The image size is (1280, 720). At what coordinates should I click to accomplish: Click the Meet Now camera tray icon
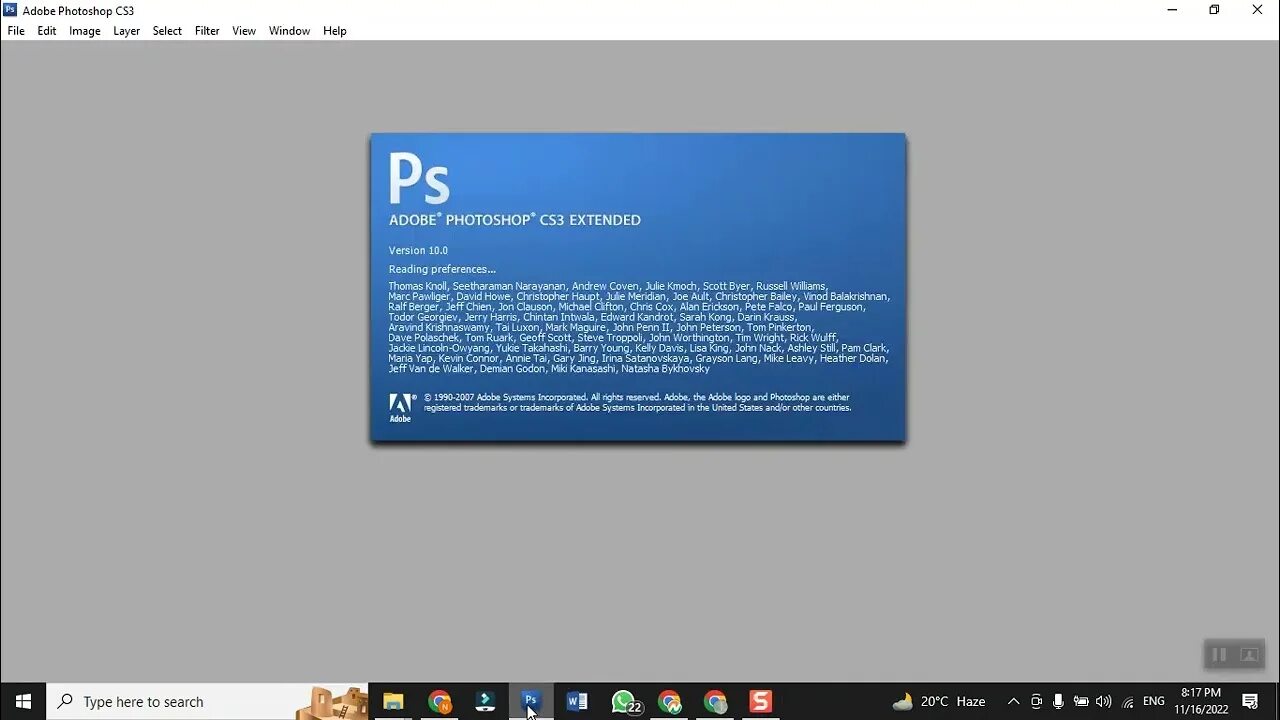[x=1036, y=702]
